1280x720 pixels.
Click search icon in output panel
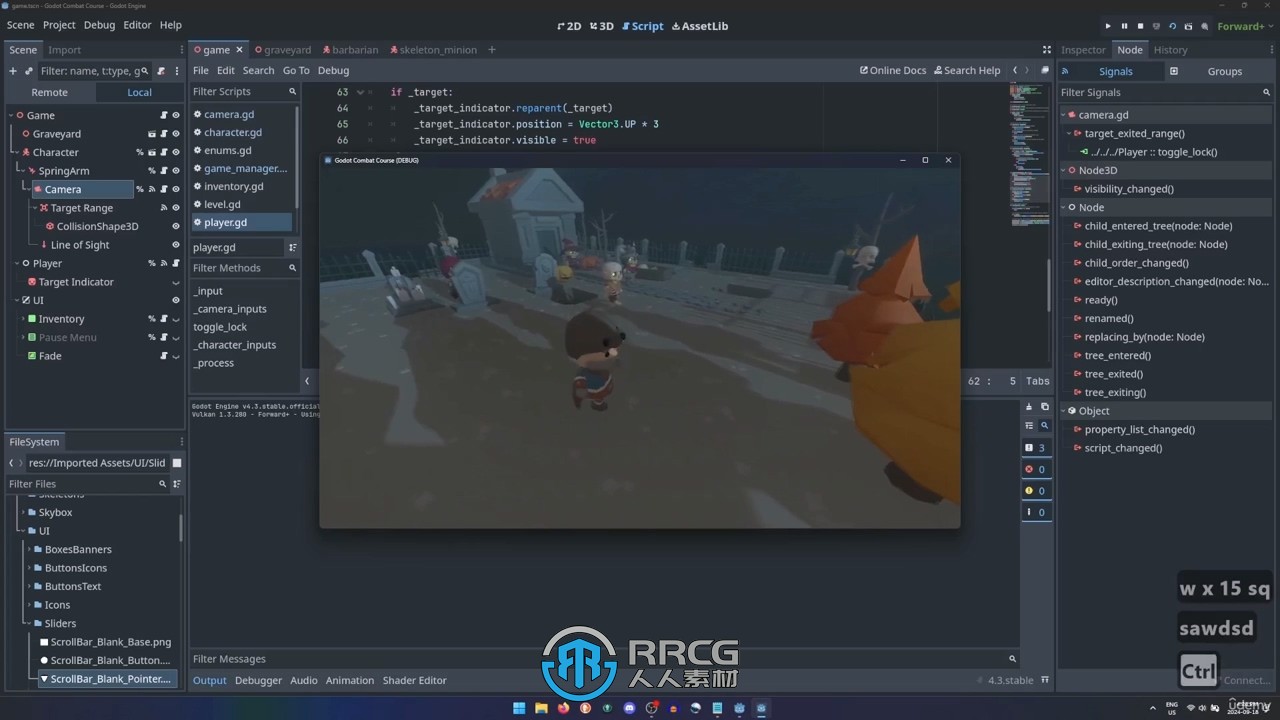coord(1044,426)
